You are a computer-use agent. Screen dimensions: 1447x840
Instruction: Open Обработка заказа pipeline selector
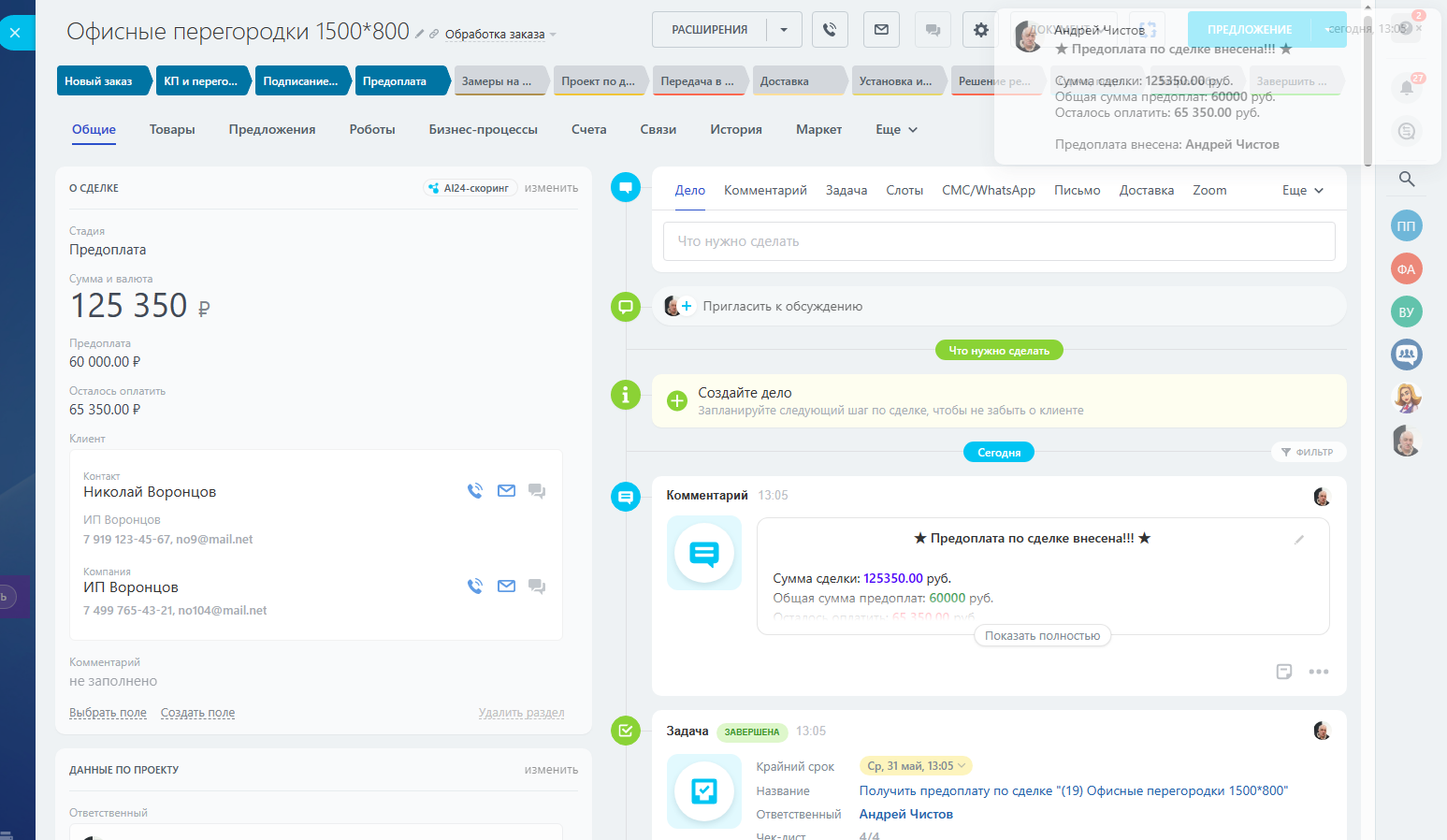[499, 35]
